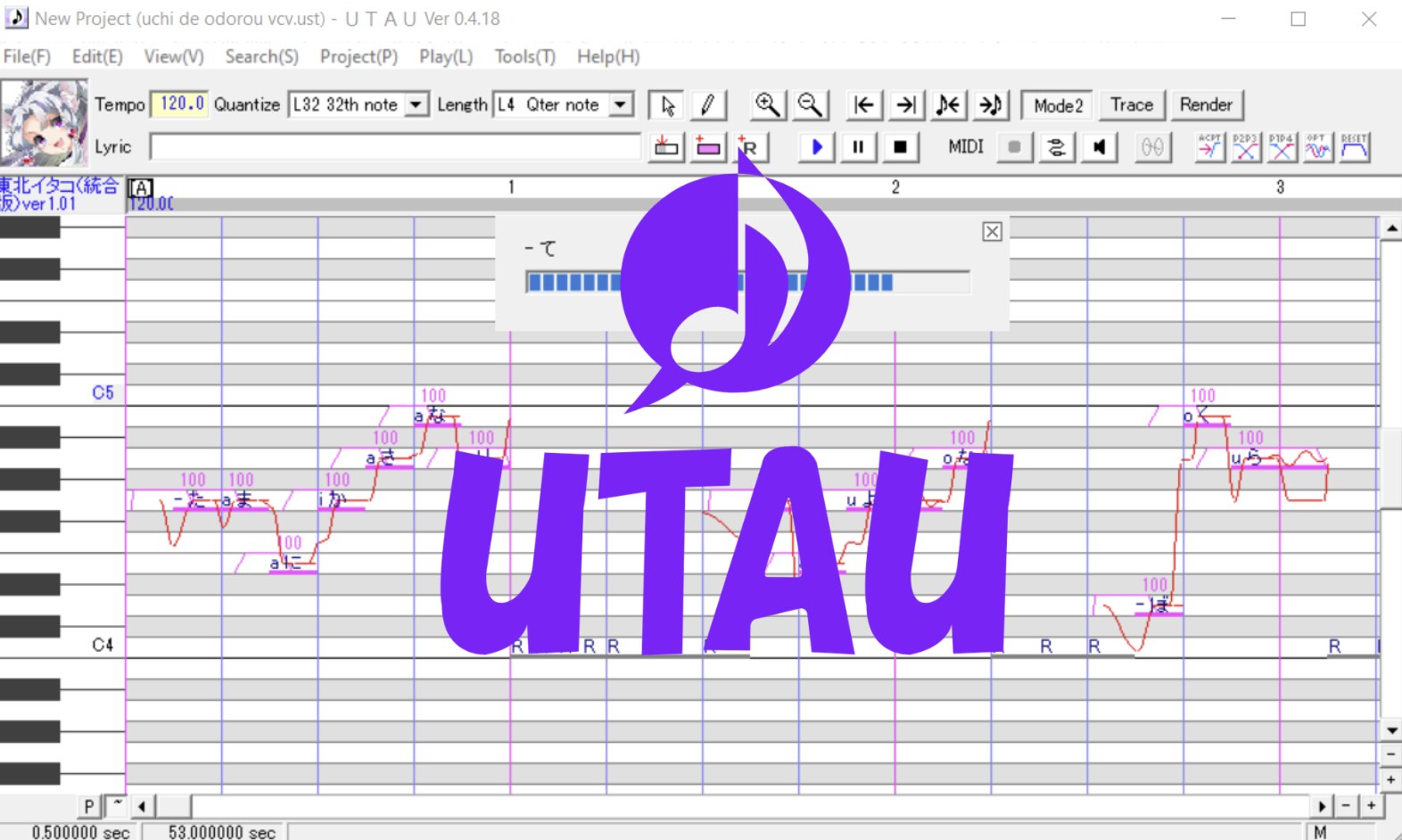Click the horizontal zoom plus button

pos(1371,807)
